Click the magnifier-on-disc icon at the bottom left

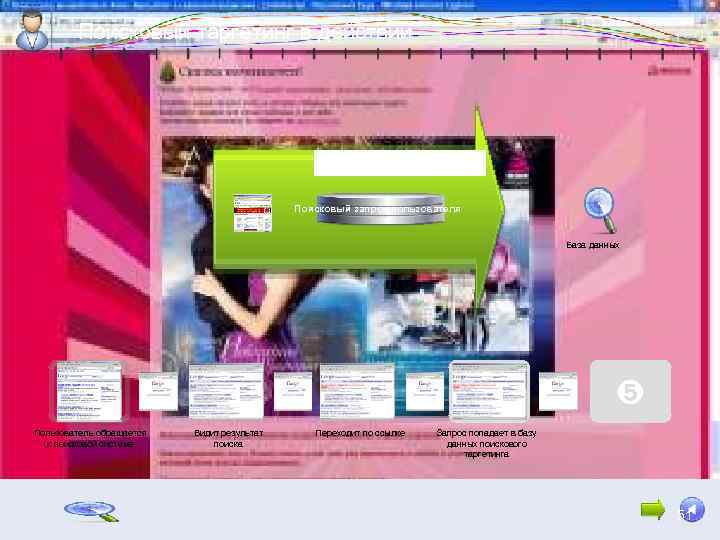coord(91,511)
